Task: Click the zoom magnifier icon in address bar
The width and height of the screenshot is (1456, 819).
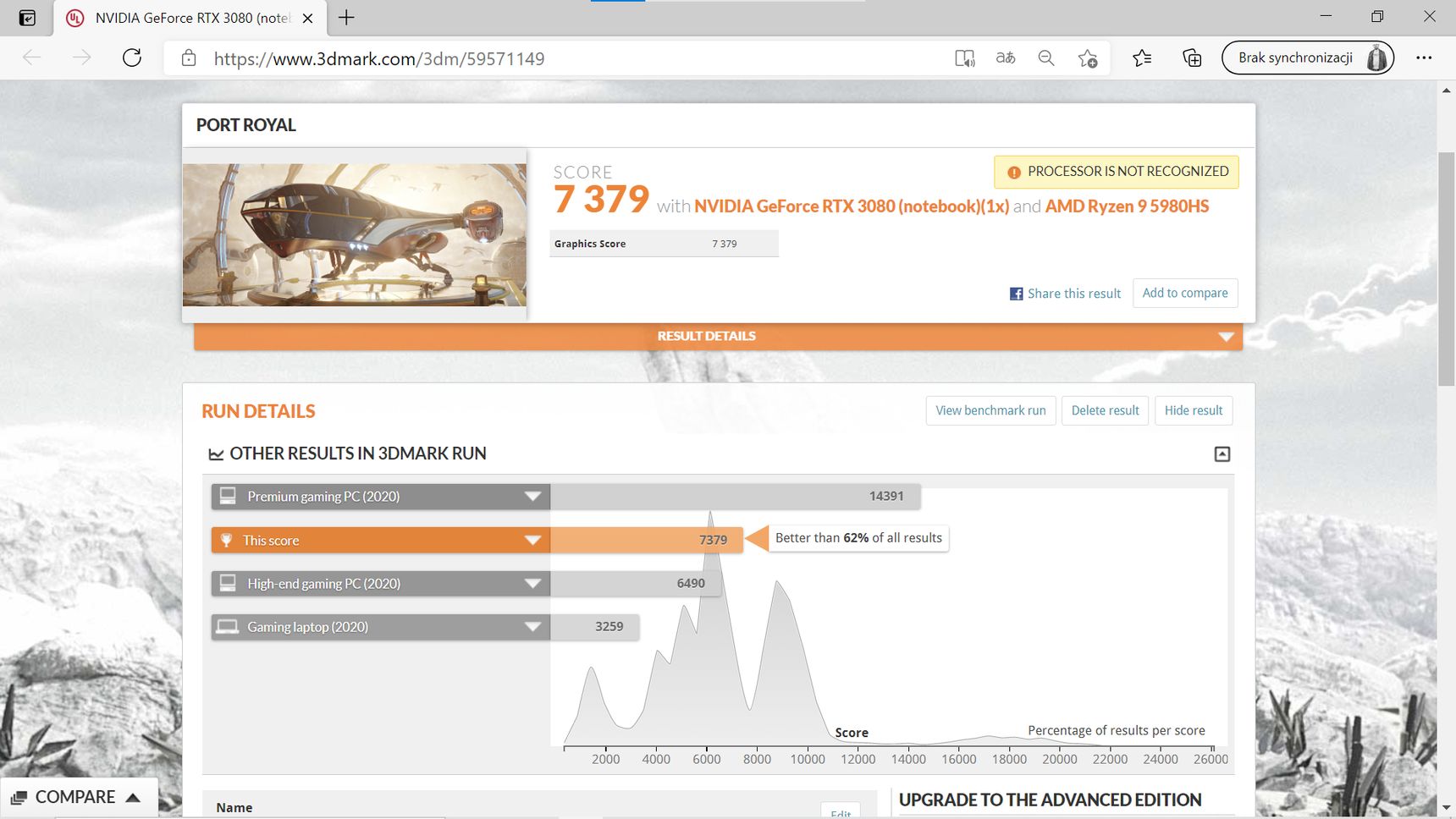Action: [1046, 58]
